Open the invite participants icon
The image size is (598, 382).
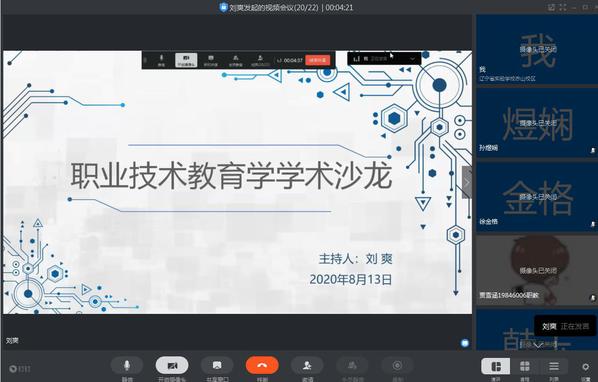pyautogui.click(x=307, y=366)
